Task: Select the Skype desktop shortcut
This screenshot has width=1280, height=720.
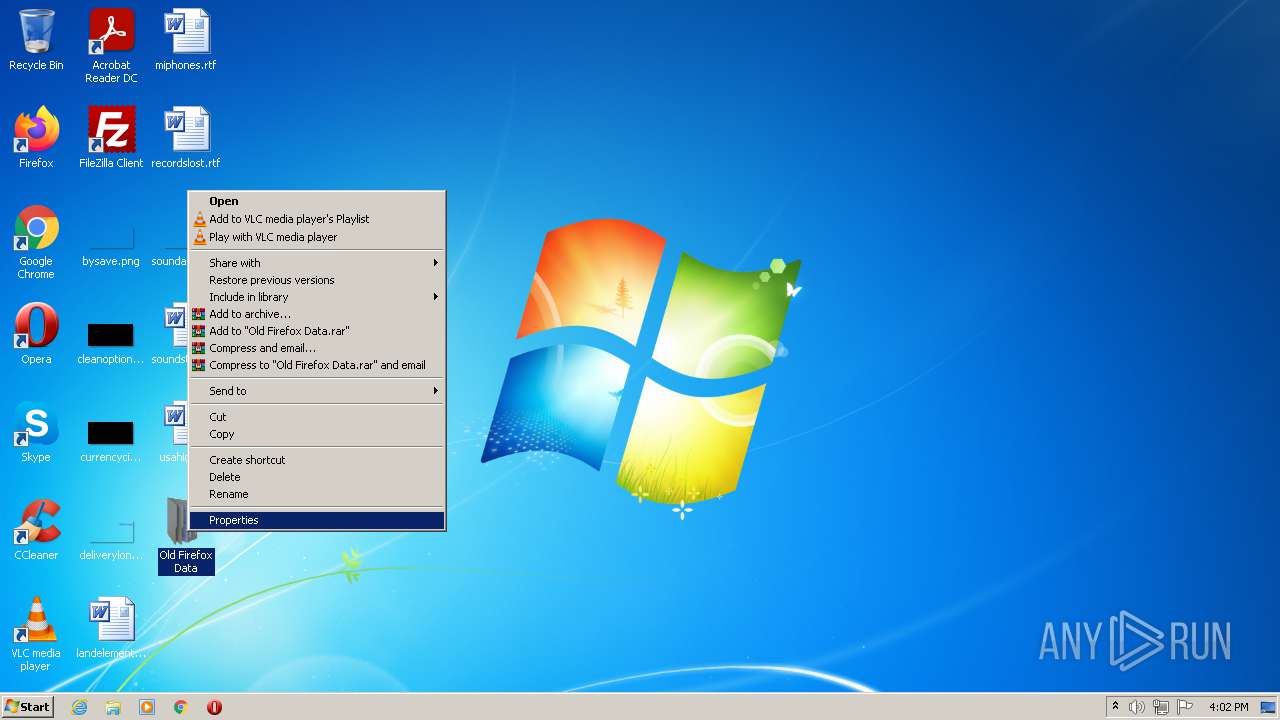Action: (36, 432)
